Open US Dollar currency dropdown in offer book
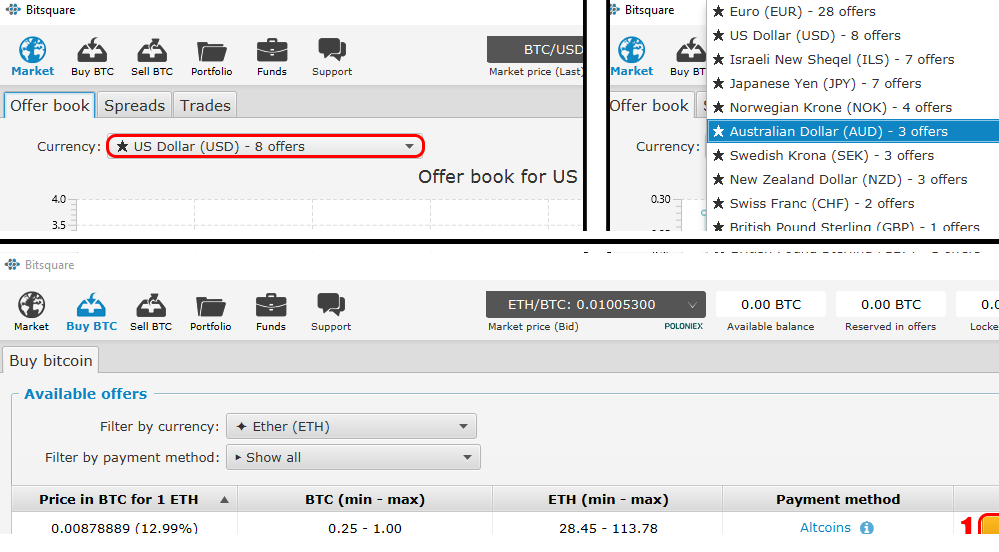 (265, 147)
